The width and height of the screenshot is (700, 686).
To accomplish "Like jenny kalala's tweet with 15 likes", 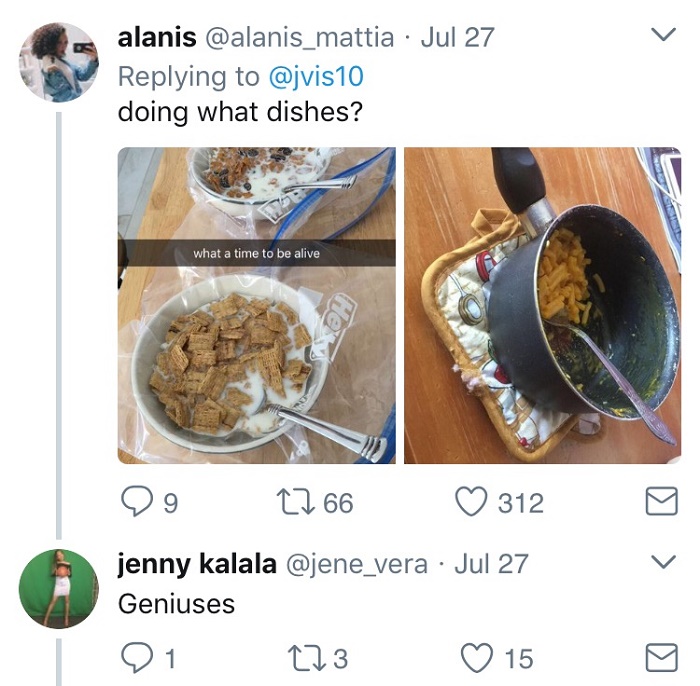I will tap(475, 657).
